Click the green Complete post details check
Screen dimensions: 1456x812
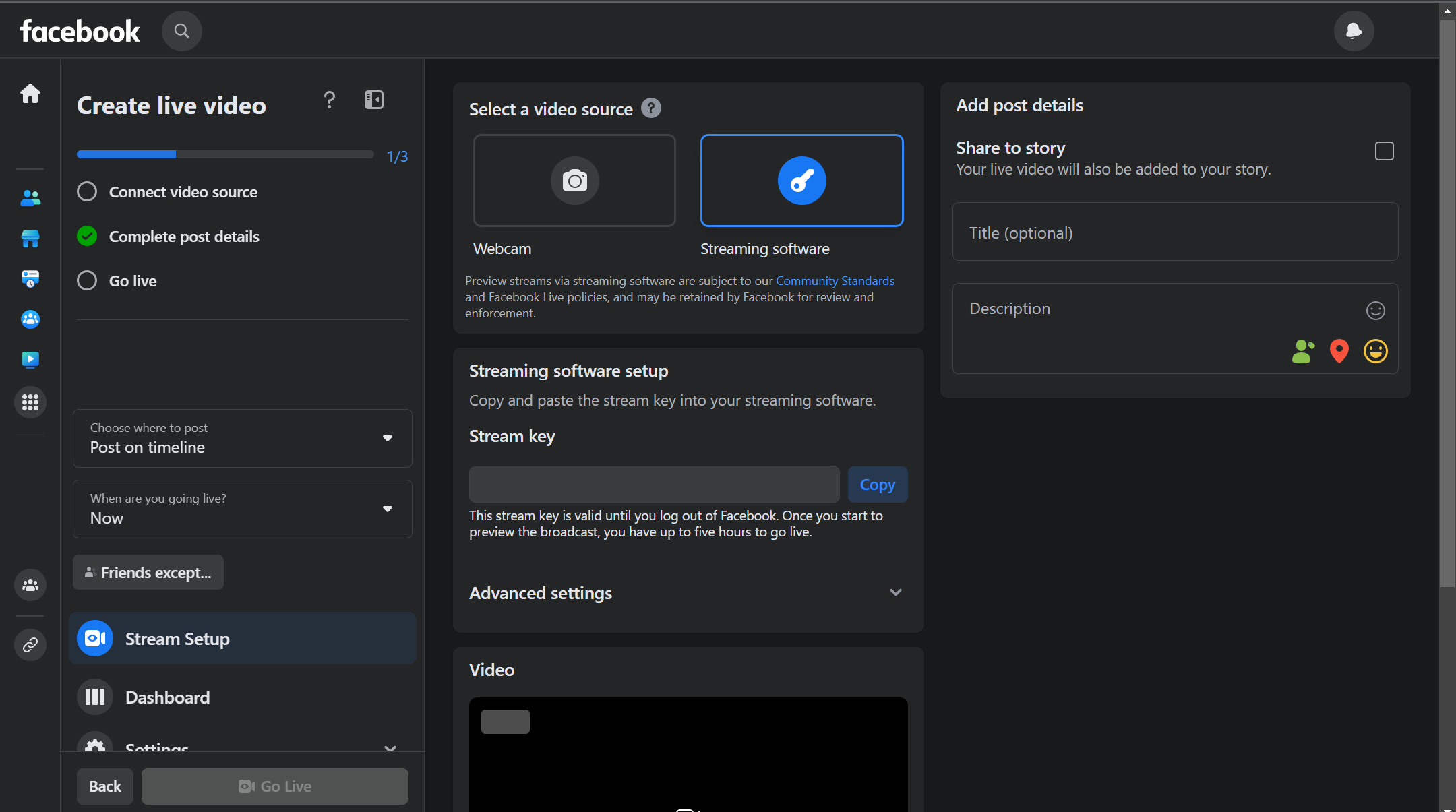click(x=87, y=236)
